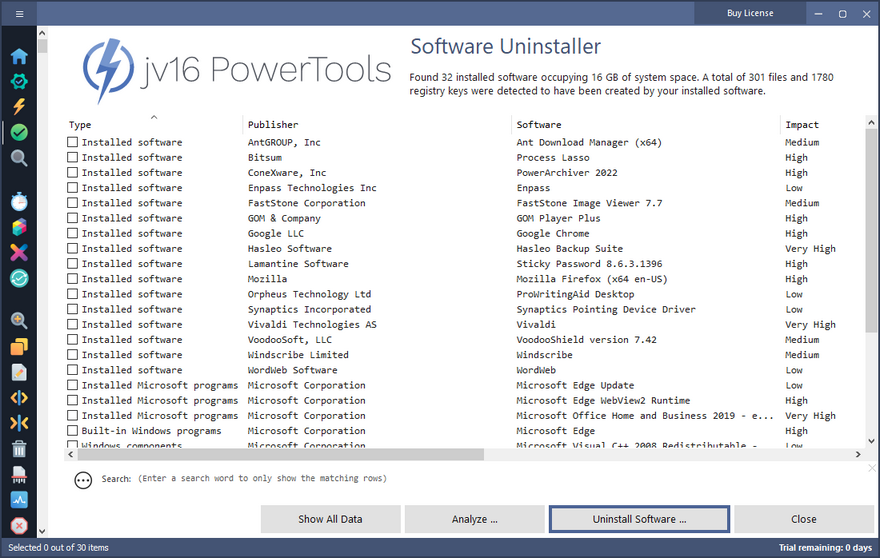Click the list scroll down arrow
The image size is (880, 558).
871,441
